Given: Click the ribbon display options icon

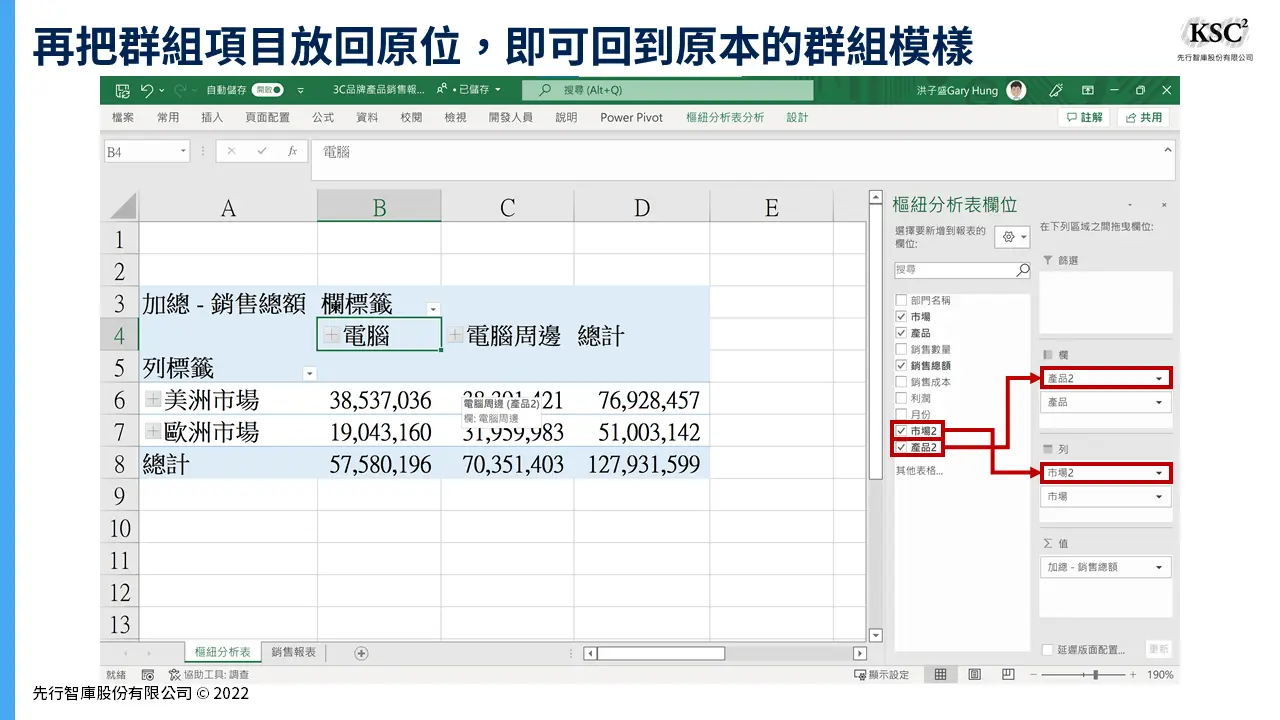Looking at the screenshot, I should (x=1087, y=90).
